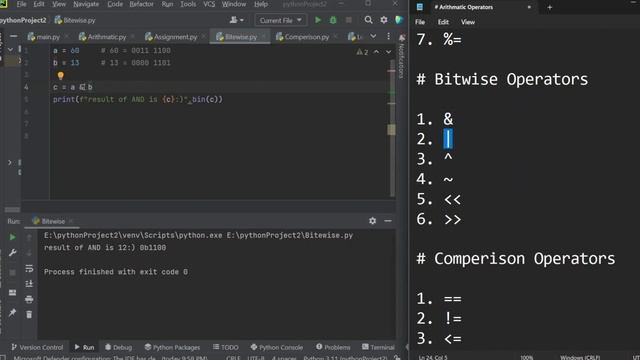
Task: Click code line 'c = a & b'
Action: pyautogui.click(x=72, y=87)
